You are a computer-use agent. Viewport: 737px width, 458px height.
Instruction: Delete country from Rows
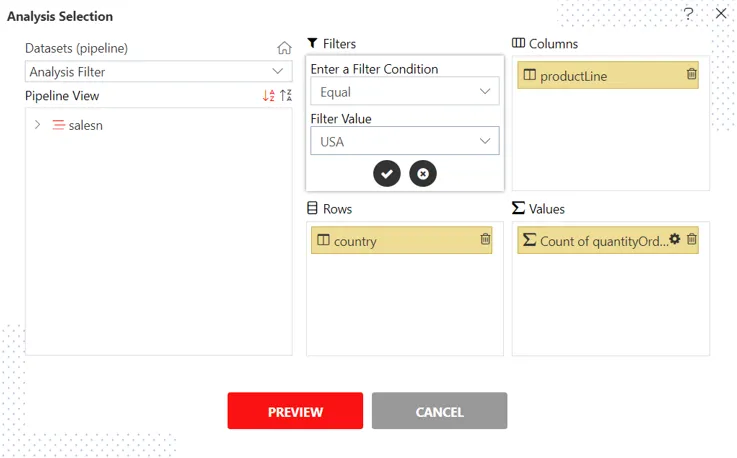click(485, 239)
